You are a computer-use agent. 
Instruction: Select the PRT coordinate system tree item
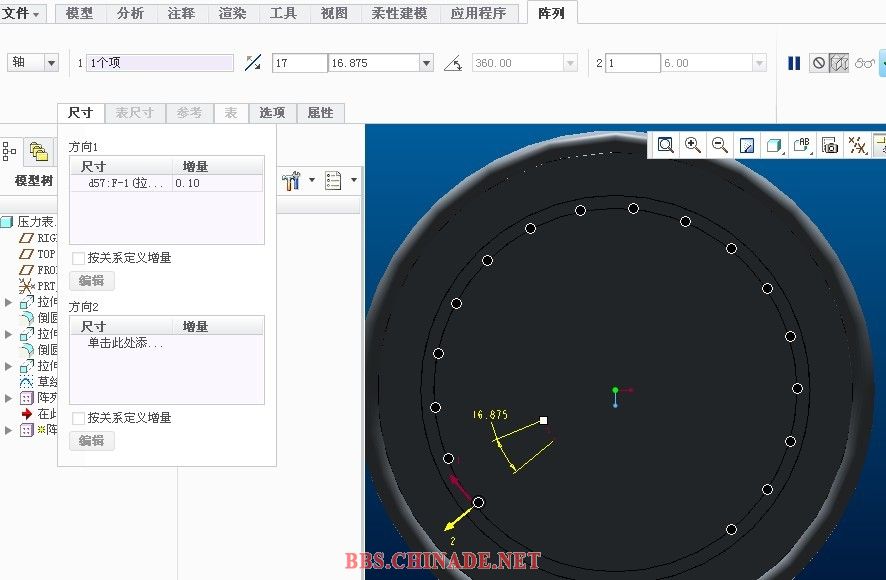(37, 286)
